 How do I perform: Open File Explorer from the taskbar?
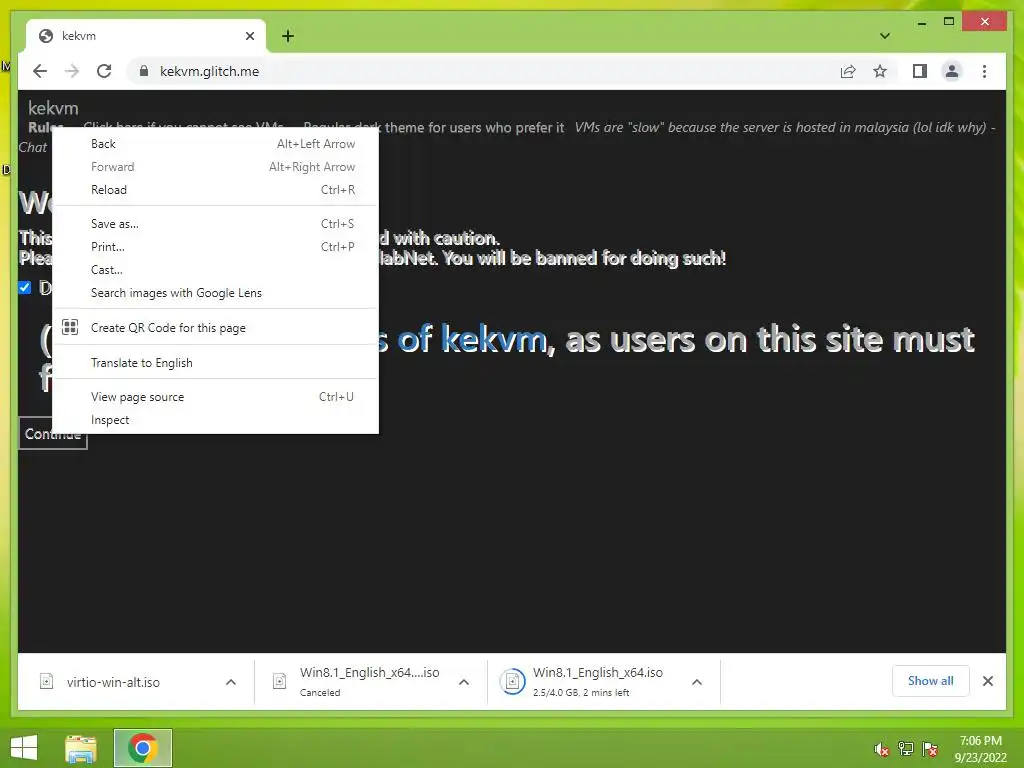click(x=81, y=748)
